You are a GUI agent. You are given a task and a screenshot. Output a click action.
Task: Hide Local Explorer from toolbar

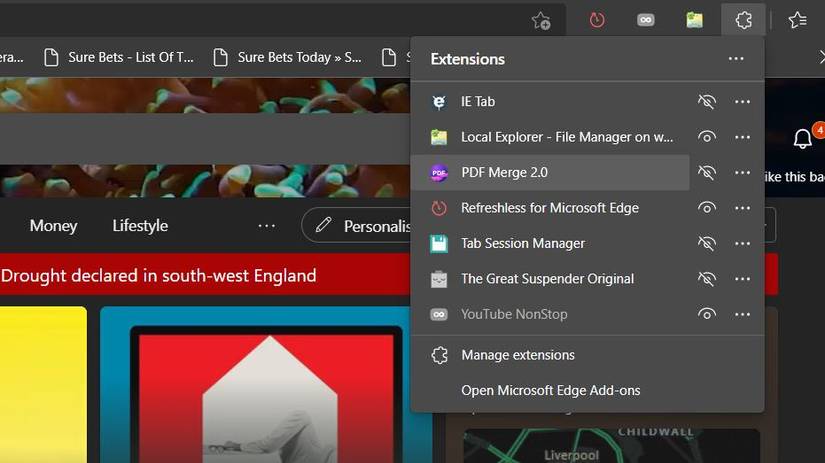click(707, 137)
